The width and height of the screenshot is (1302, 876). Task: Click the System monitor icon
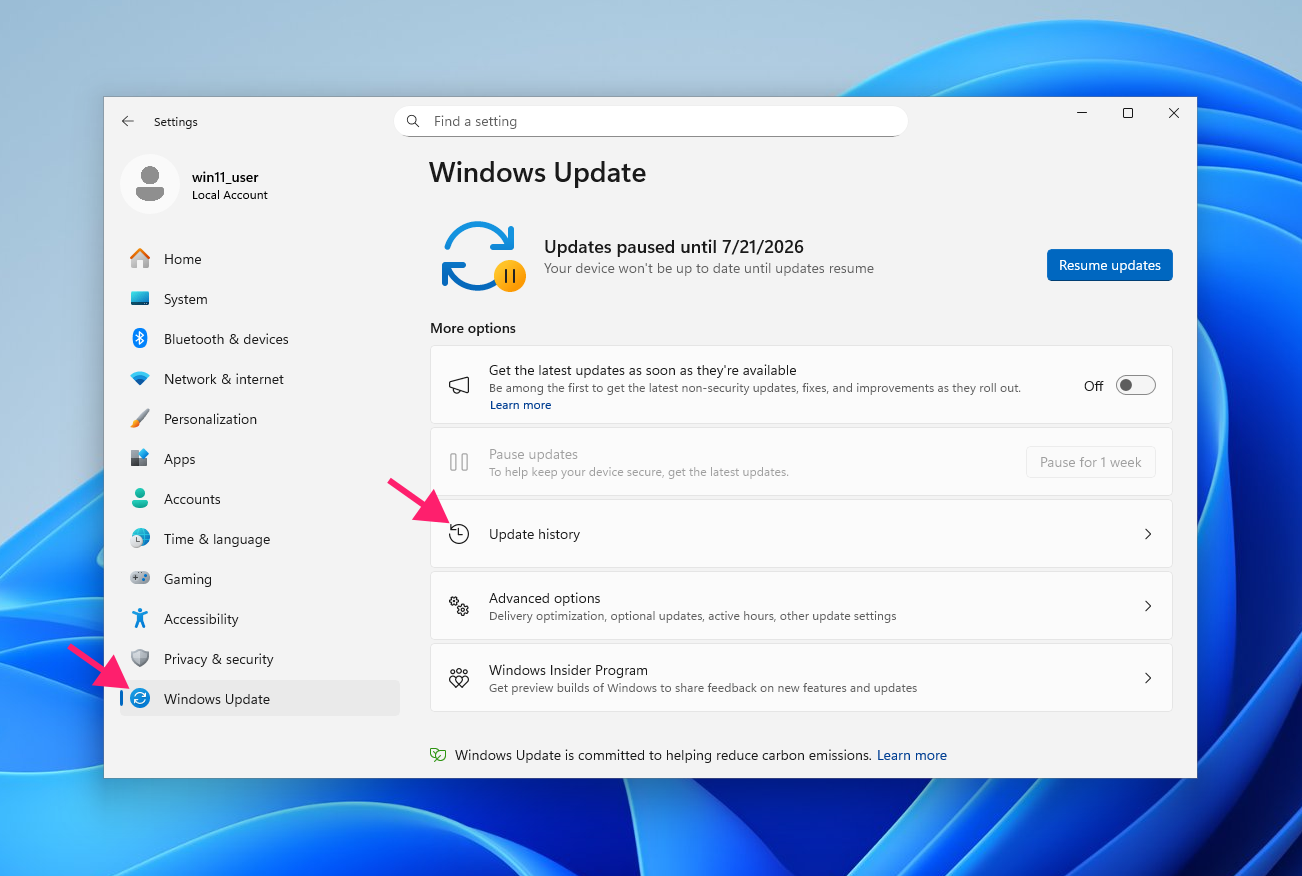(140, 299)
